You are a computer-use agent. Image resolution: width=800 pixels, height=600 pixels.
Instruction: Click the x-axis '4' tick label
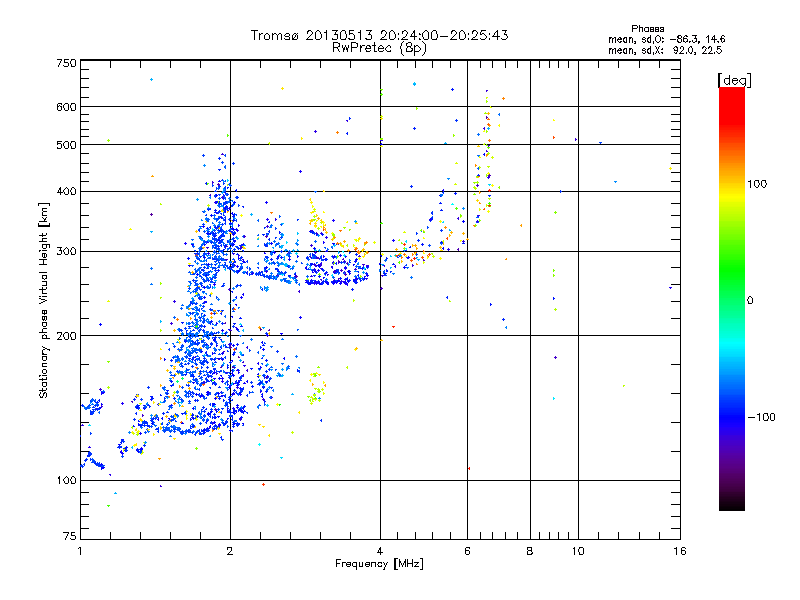(380, 551)
